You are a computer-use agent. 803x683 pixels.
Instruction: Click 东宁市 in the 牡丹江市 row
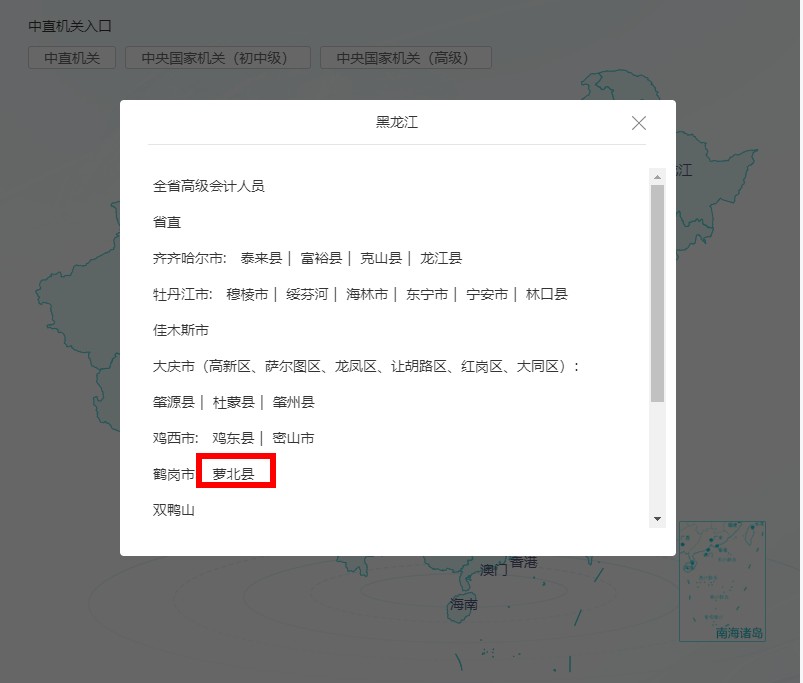[432, 293]
